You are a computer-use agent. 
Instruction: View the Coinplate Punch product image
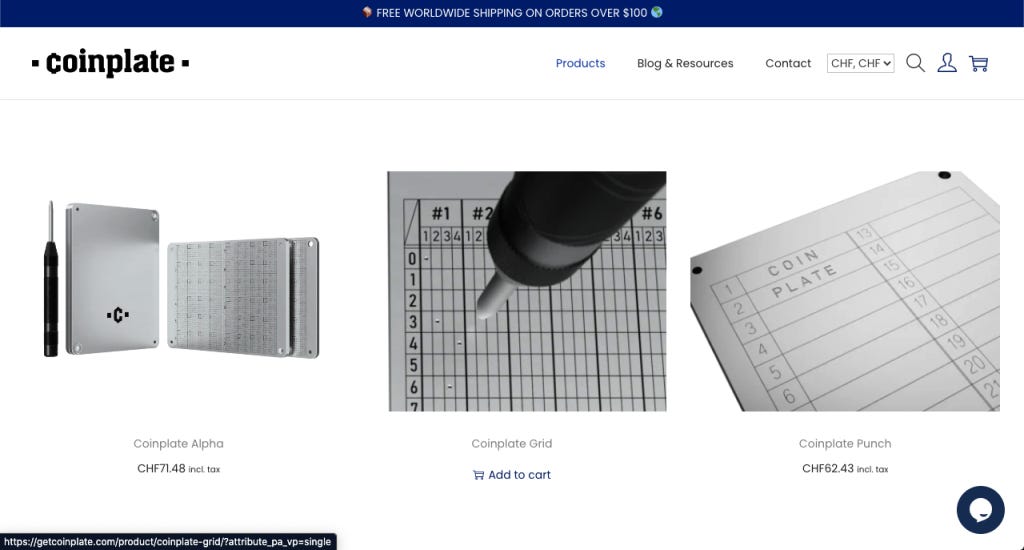click(844, 291)
